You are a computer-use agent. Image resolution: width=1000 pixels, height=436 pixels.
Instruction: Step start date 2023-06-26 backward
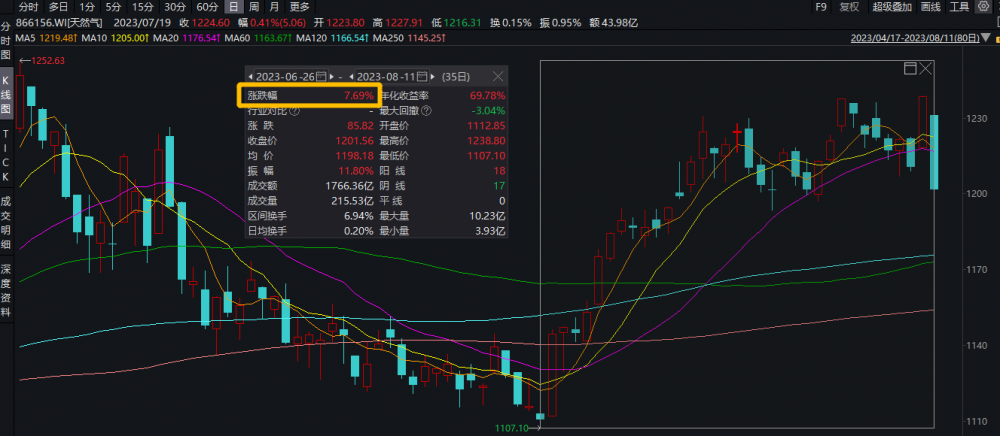point(251,76)
